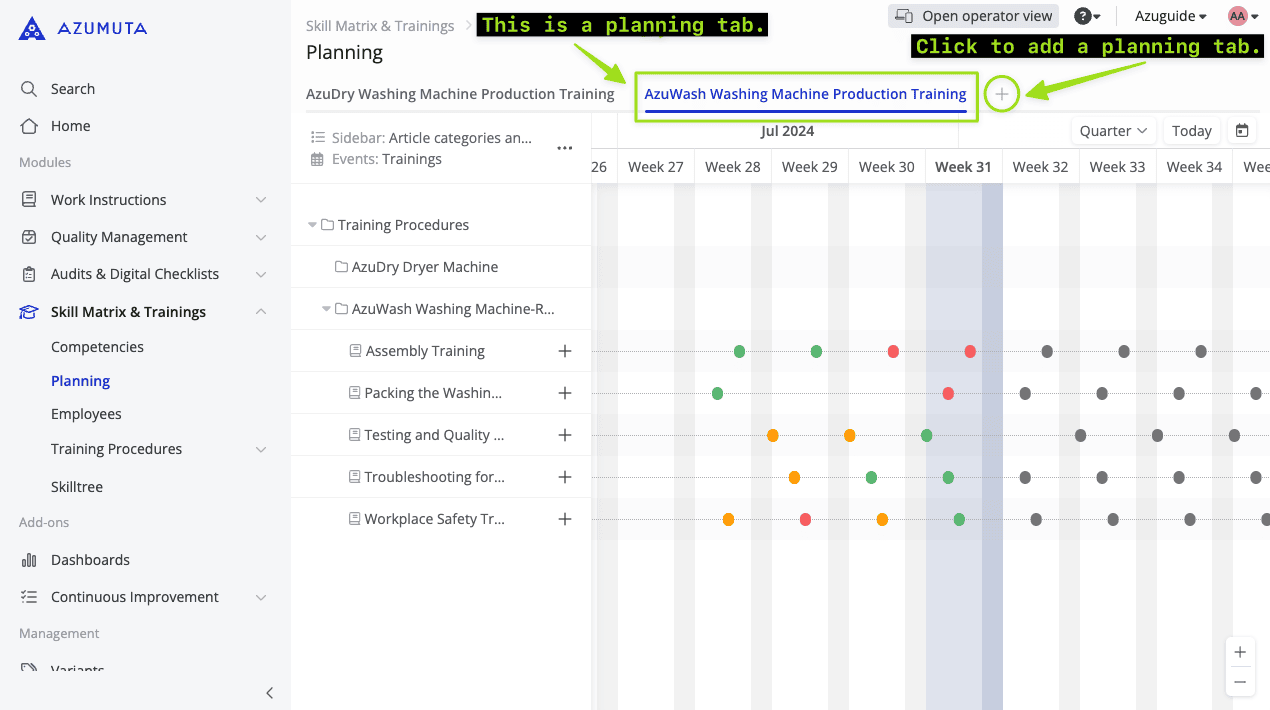Add event to Workplace Safety training row
The height and width of the screenshot is (710, 1270).
pos(565,519)
